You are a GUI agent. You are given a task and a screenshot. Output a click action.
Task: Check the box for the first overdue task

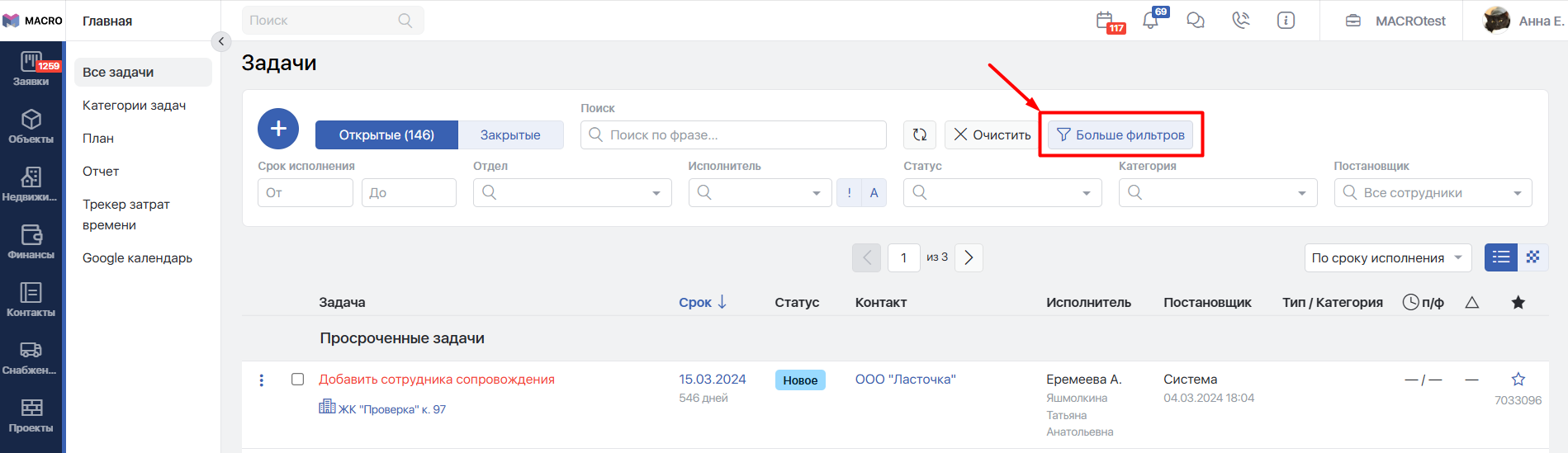pos(298,380)
